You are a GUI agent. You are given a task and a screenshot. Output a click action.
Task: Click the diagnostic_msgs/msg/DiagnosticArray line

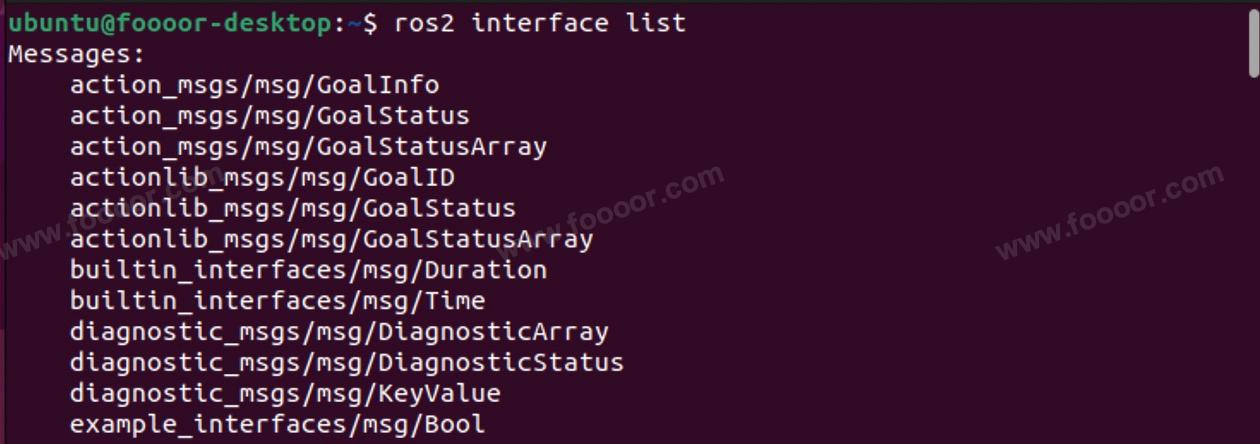tap(339, 332)
